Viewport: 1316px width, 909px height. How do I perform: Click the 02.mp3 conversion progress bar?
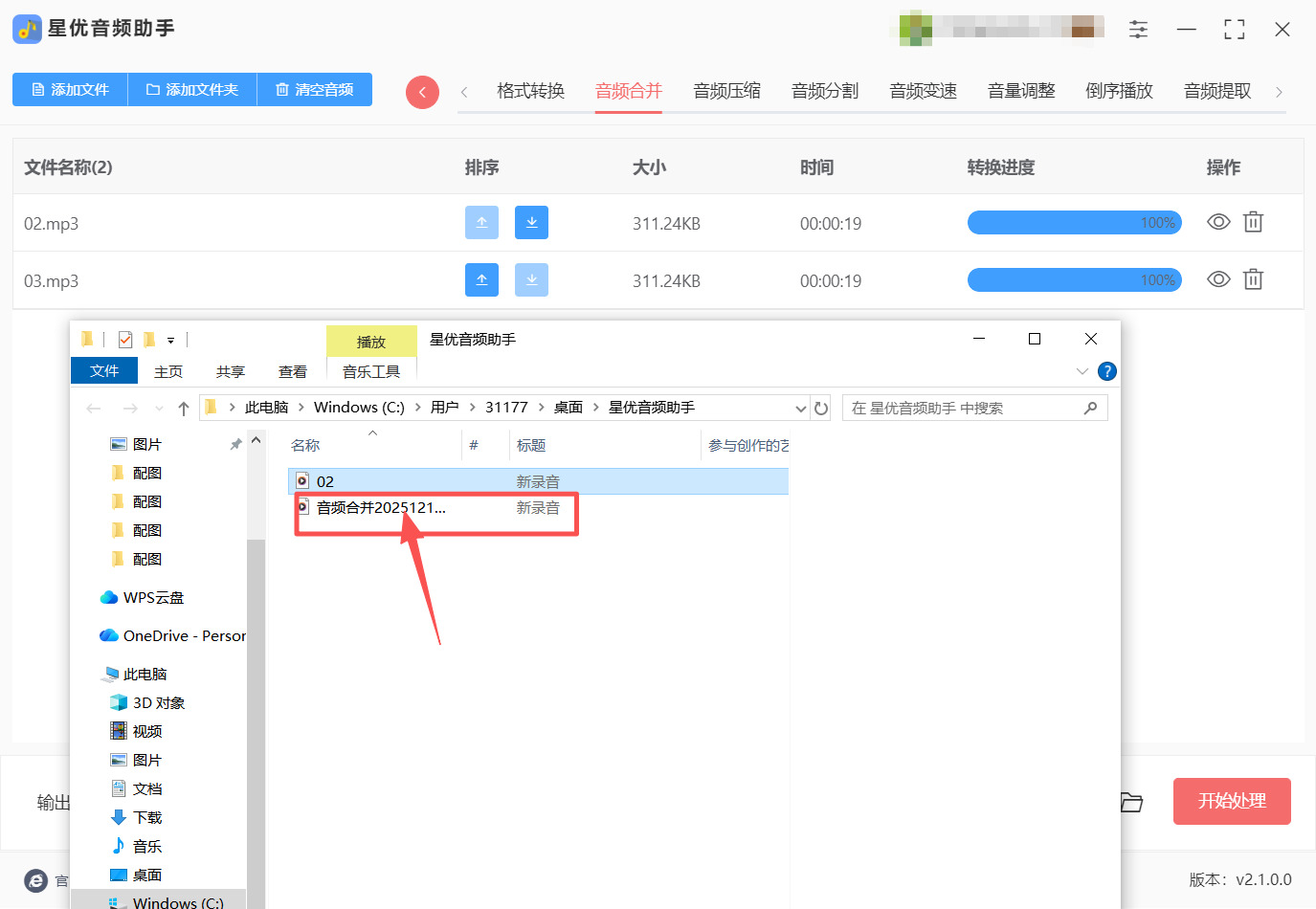pos(1075,223)
